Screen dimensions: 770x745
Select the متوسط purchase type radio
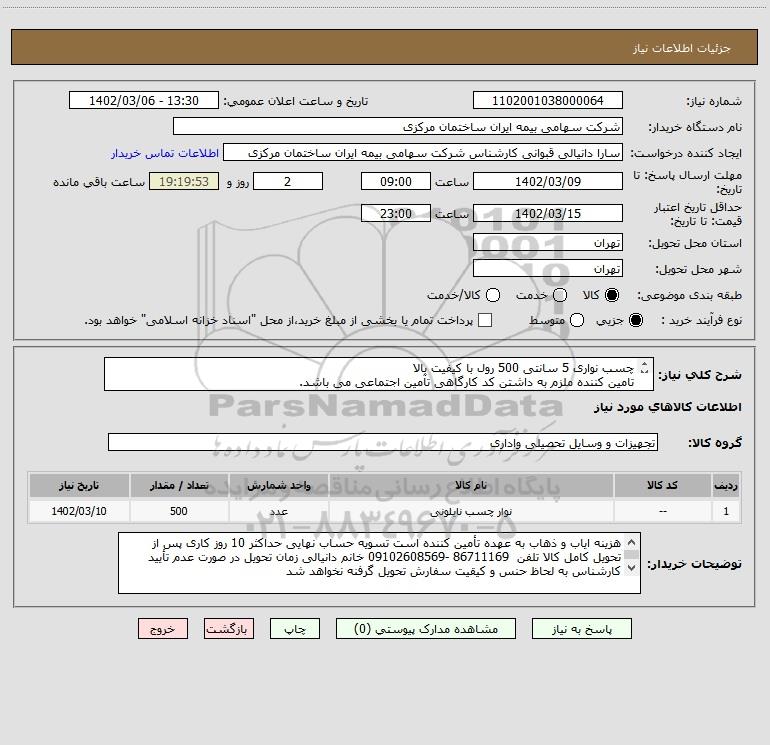pyautogui.click(x=577, y=320)
